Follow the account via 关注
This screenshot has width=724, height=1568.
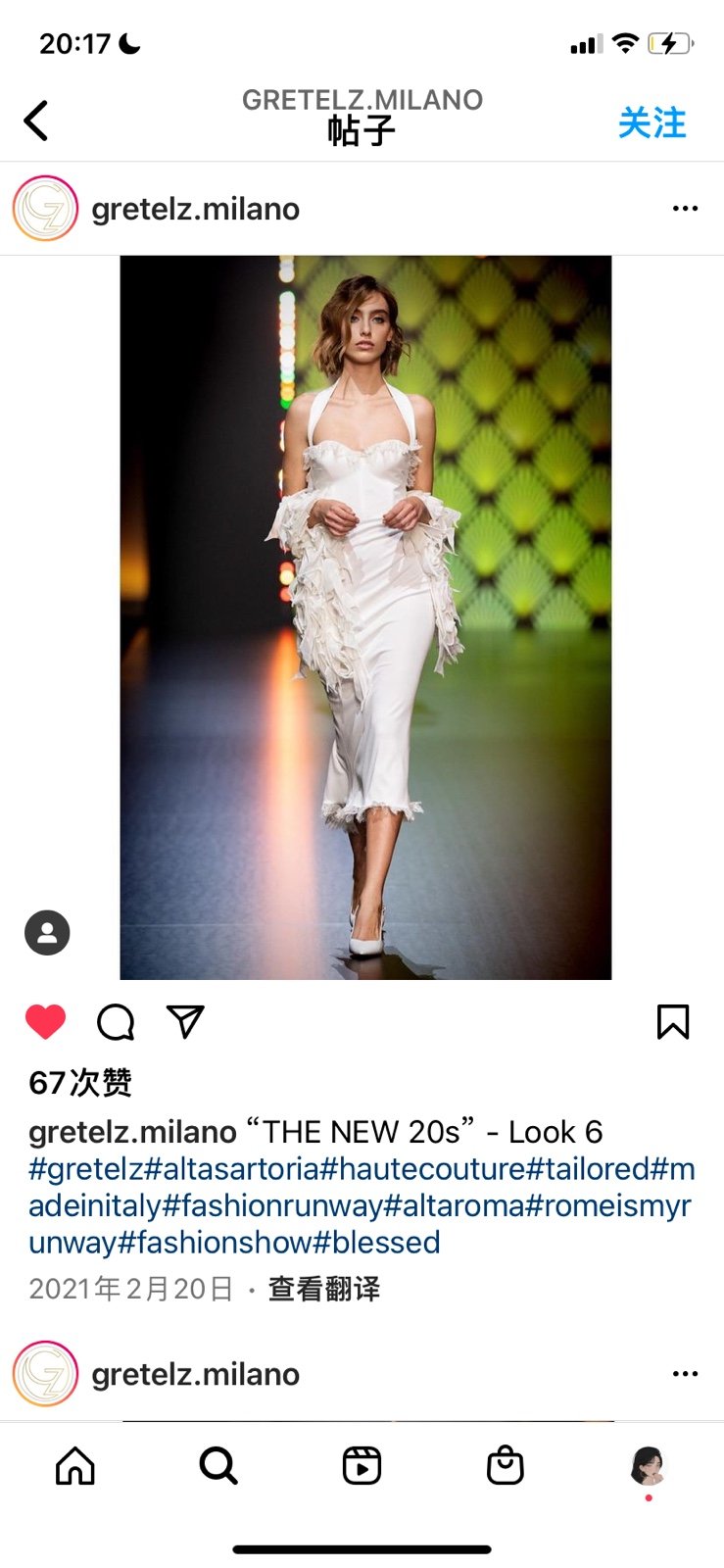coord(652,123)
